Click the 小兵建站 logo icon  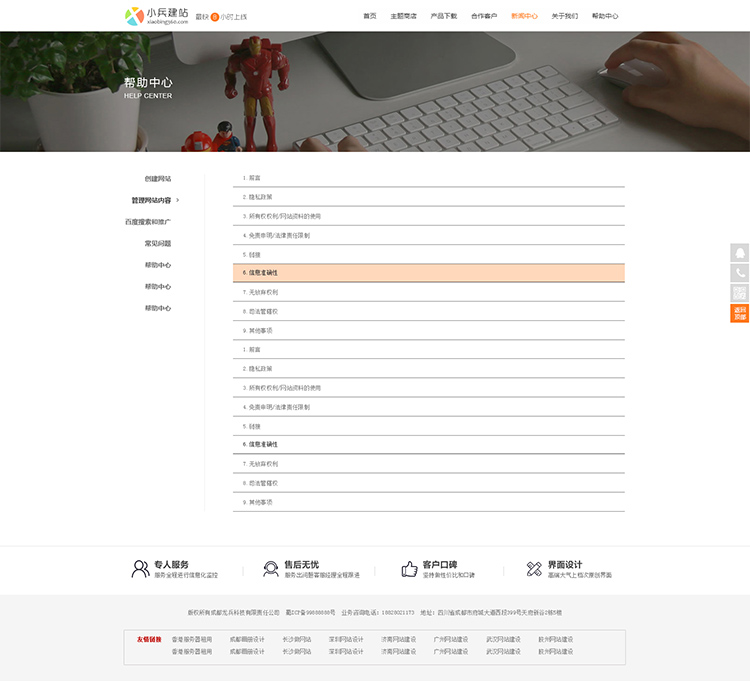134,16
